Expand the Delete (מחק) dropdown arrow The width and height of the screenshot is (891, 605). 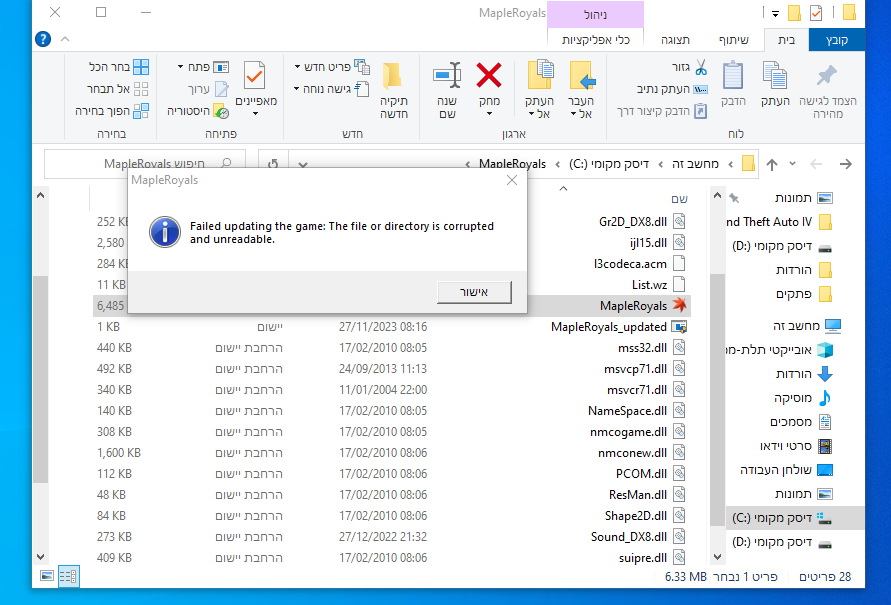[x=489, y=114]
